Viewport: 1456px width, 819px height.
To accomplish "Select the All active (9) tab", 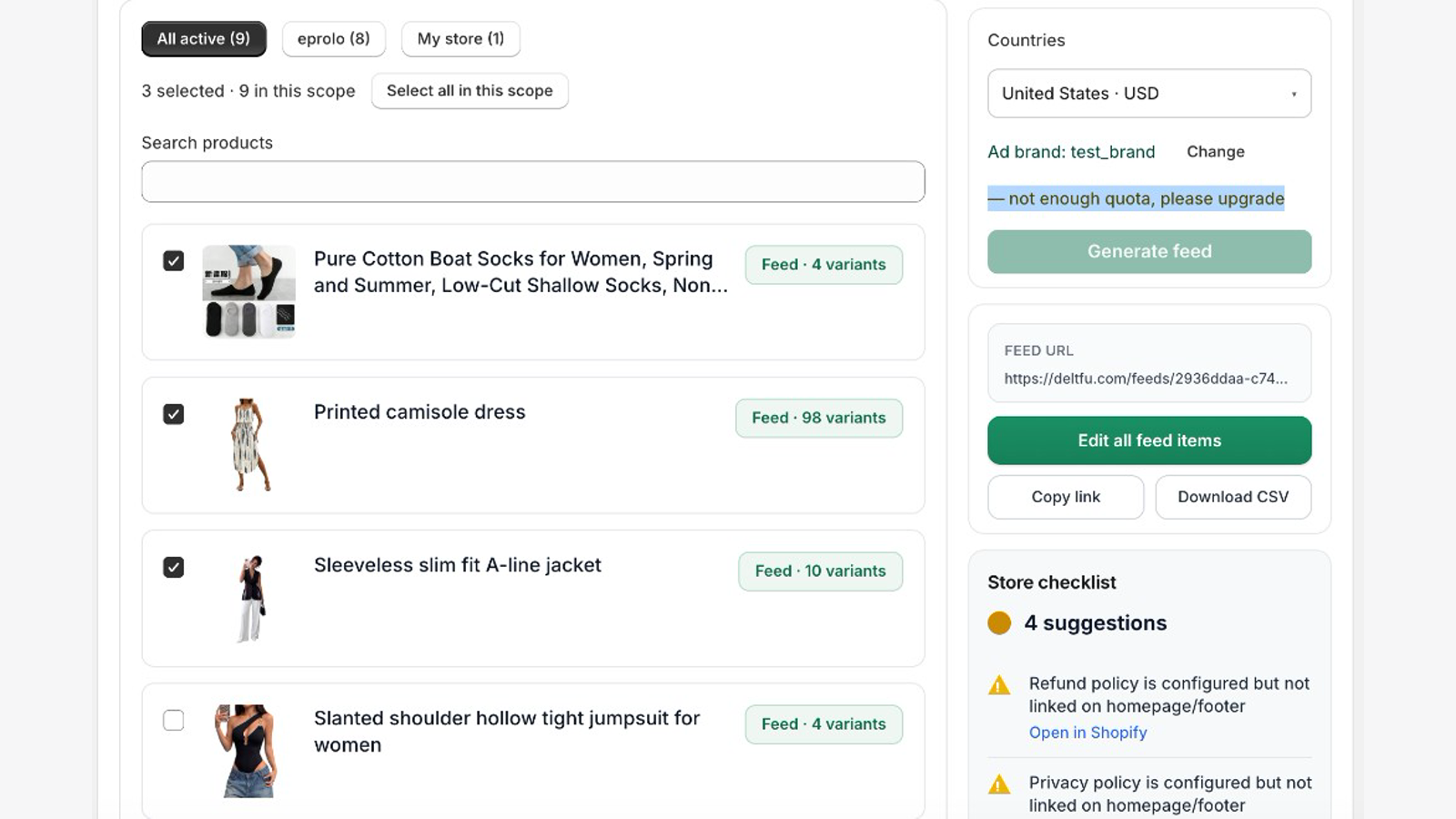I will coord(204,39).
